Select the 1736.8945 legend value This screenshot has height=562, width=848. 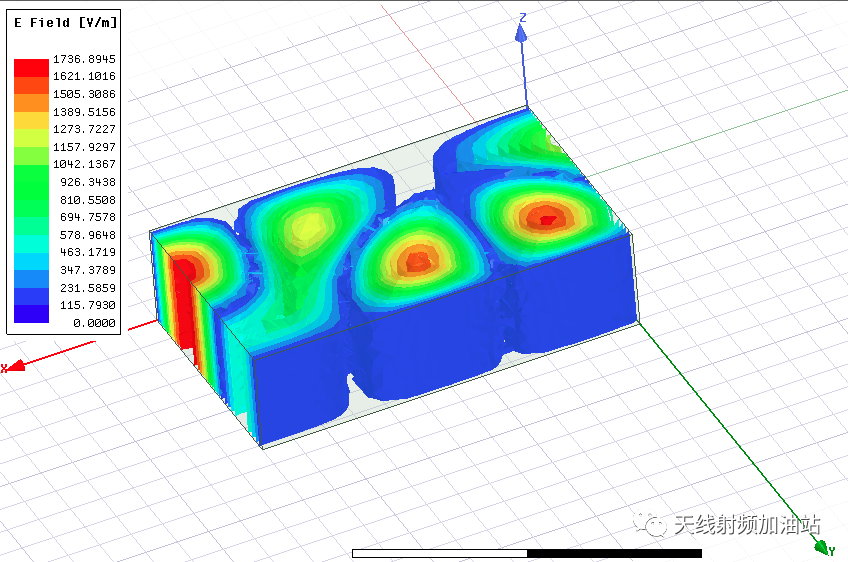point(84,59)
